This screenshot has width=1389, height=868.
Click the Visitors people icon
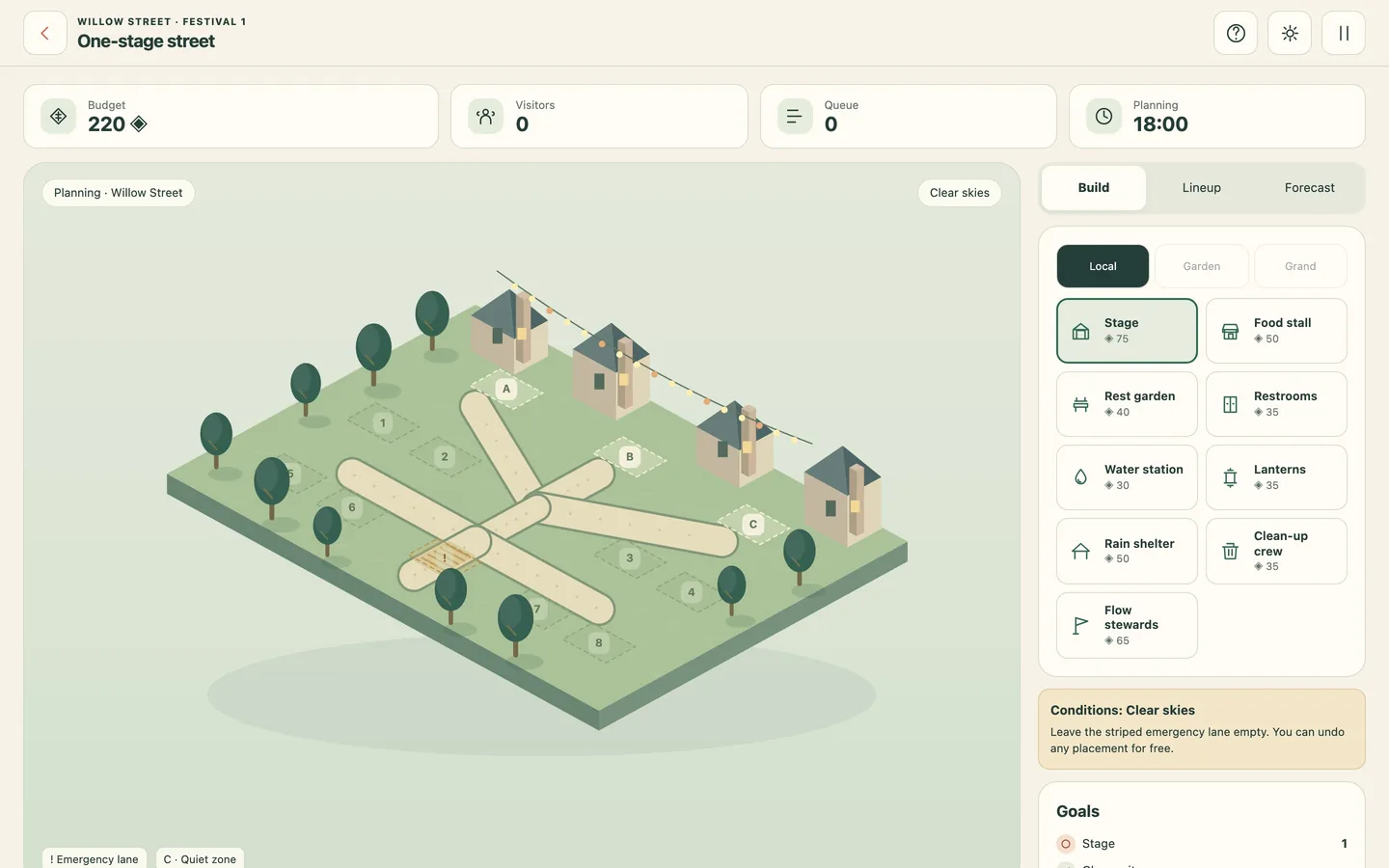point(486,116)
